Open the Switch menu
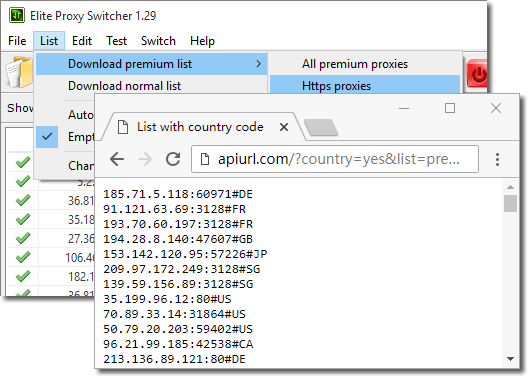The image size is (528, 377). click(x=158, y=41)
